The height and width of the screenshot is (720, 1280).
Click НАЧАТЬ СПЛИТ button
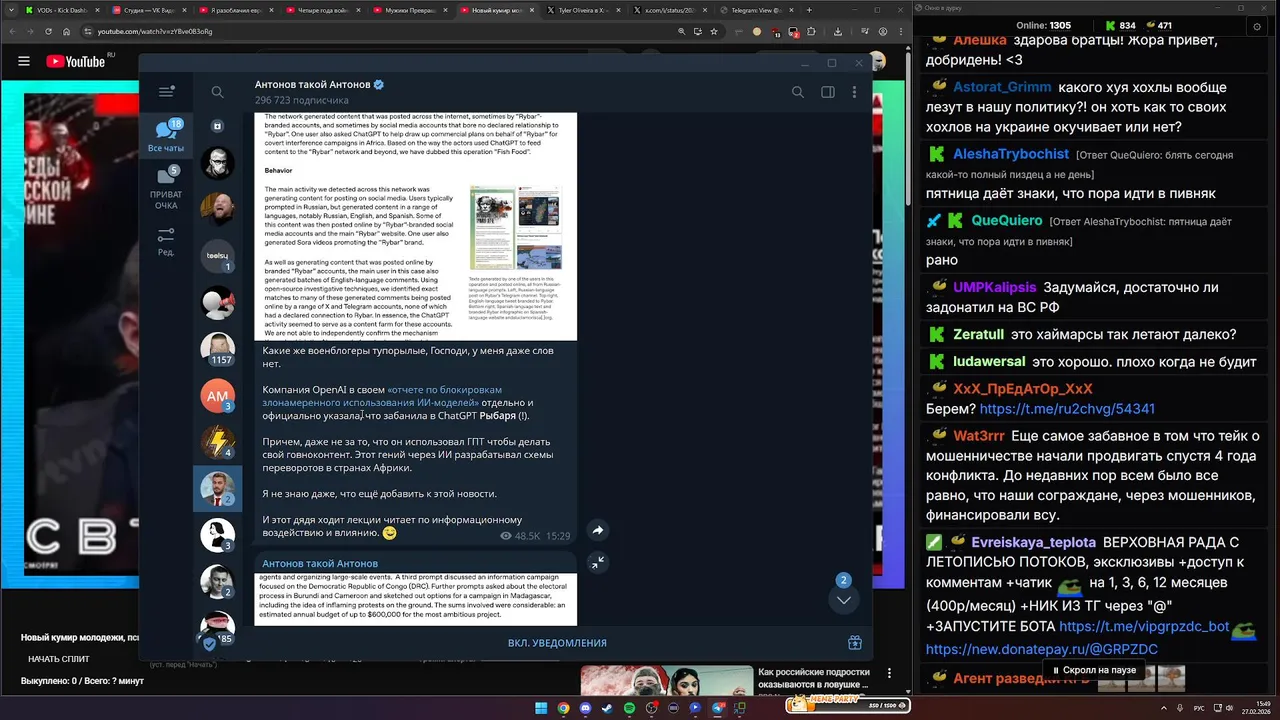[x=59, y=659]
